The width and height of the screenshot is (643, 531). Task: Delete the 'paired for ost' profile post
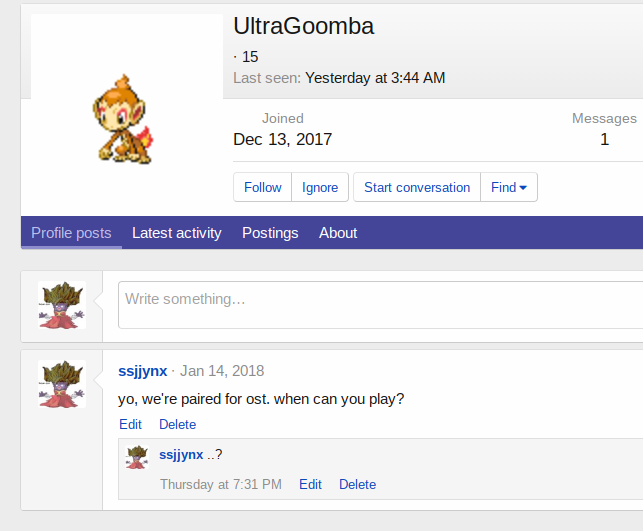(177, 424)
